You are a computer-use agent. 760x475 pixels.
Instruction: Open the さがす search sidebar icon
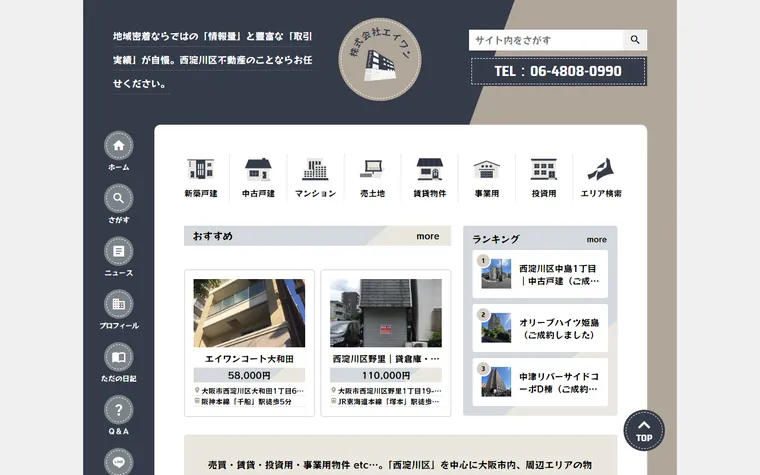[119, 199]
